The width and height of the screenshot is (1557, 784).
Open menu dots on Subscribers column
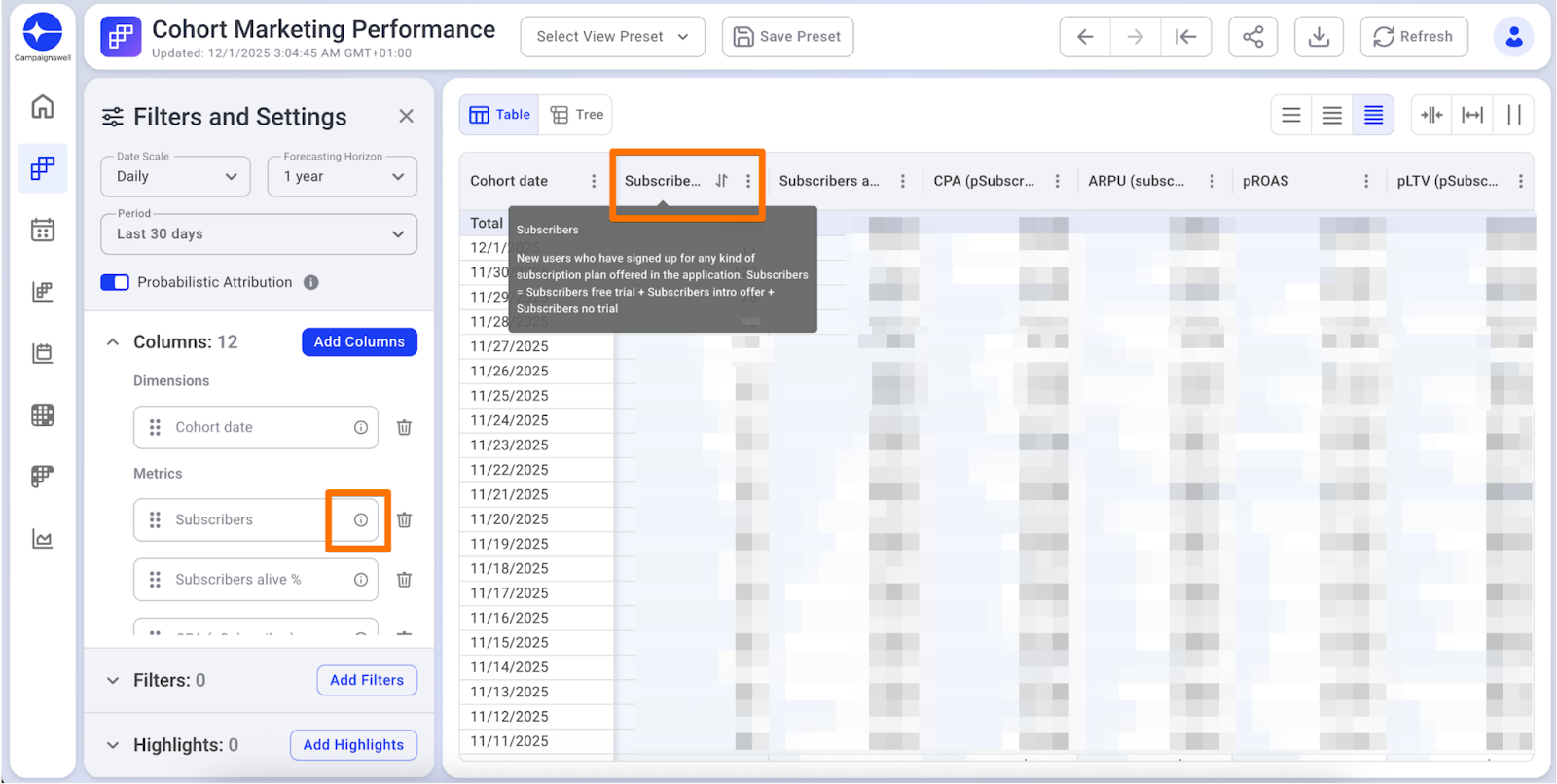pos(747,181)
